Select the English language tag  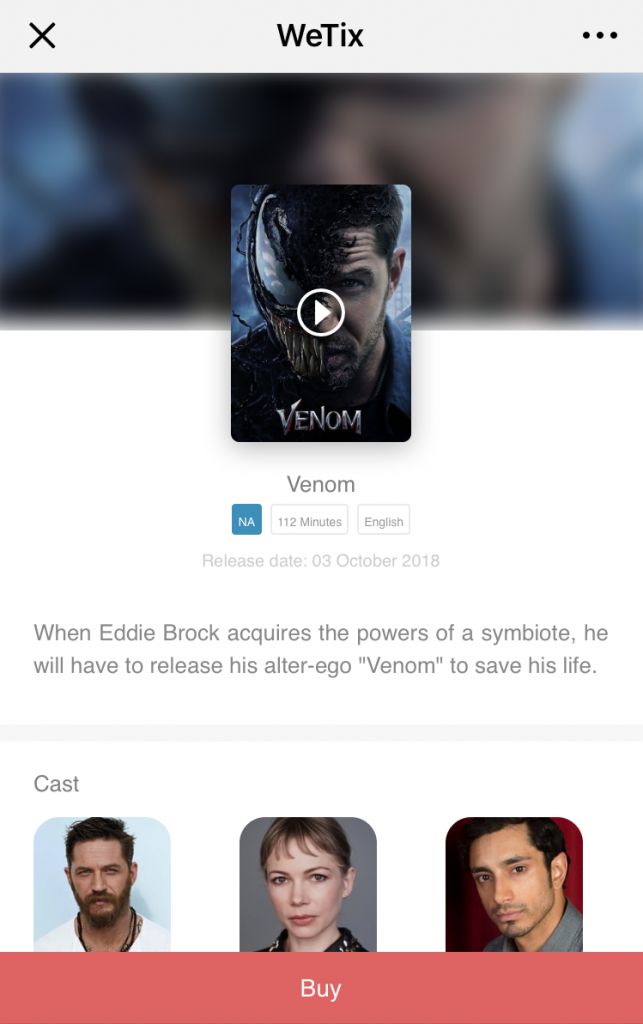pos(384,520)
